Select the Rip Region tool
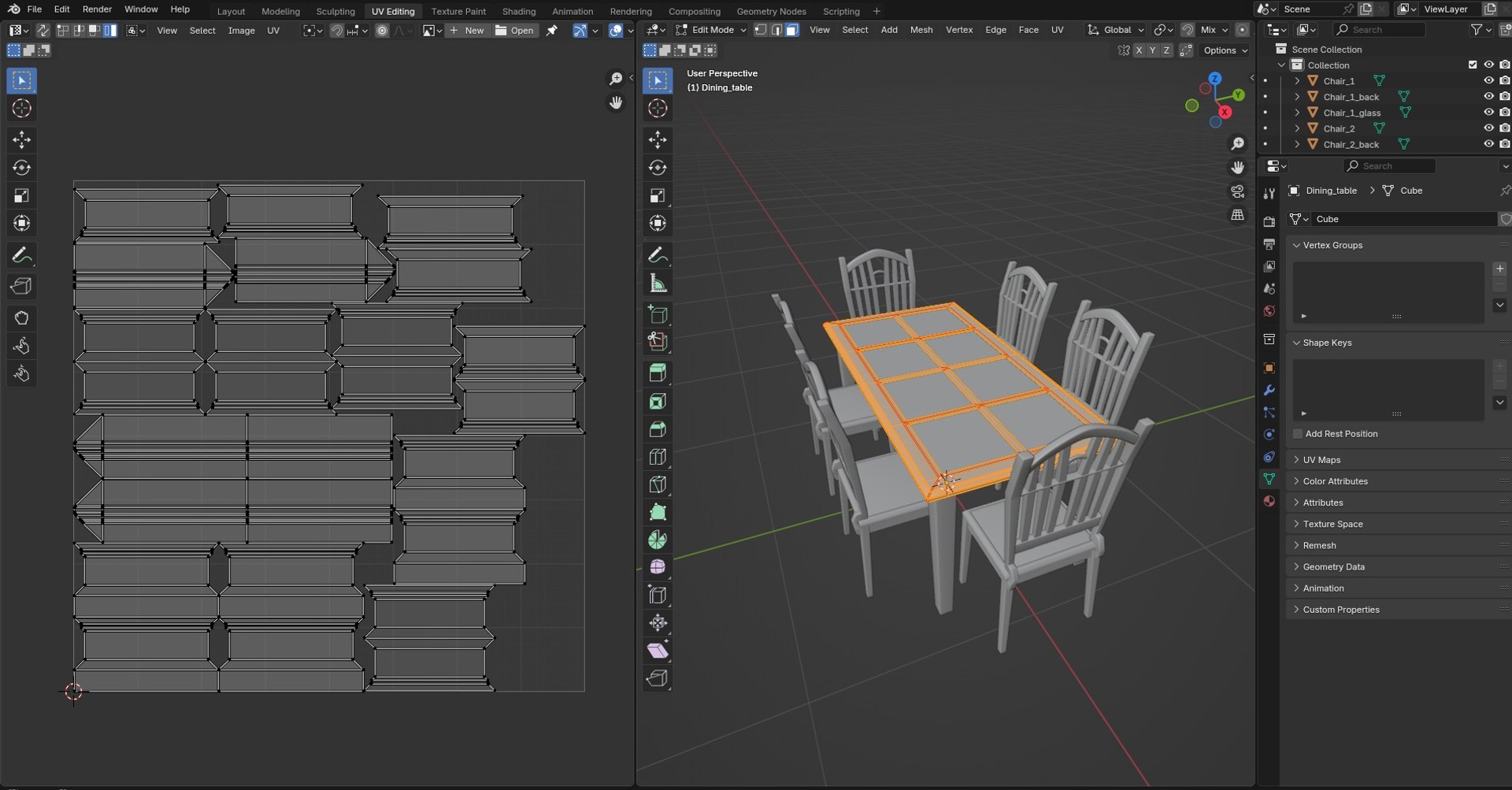 (658, 678)
